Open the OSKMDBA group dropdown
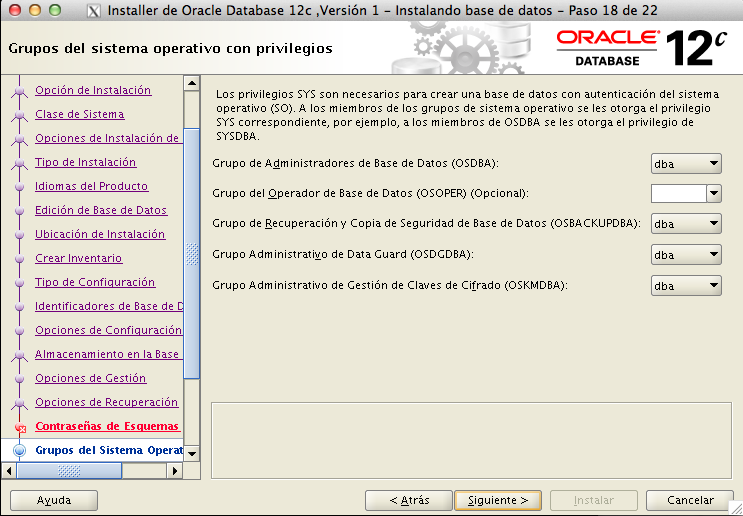 point(686,285)
